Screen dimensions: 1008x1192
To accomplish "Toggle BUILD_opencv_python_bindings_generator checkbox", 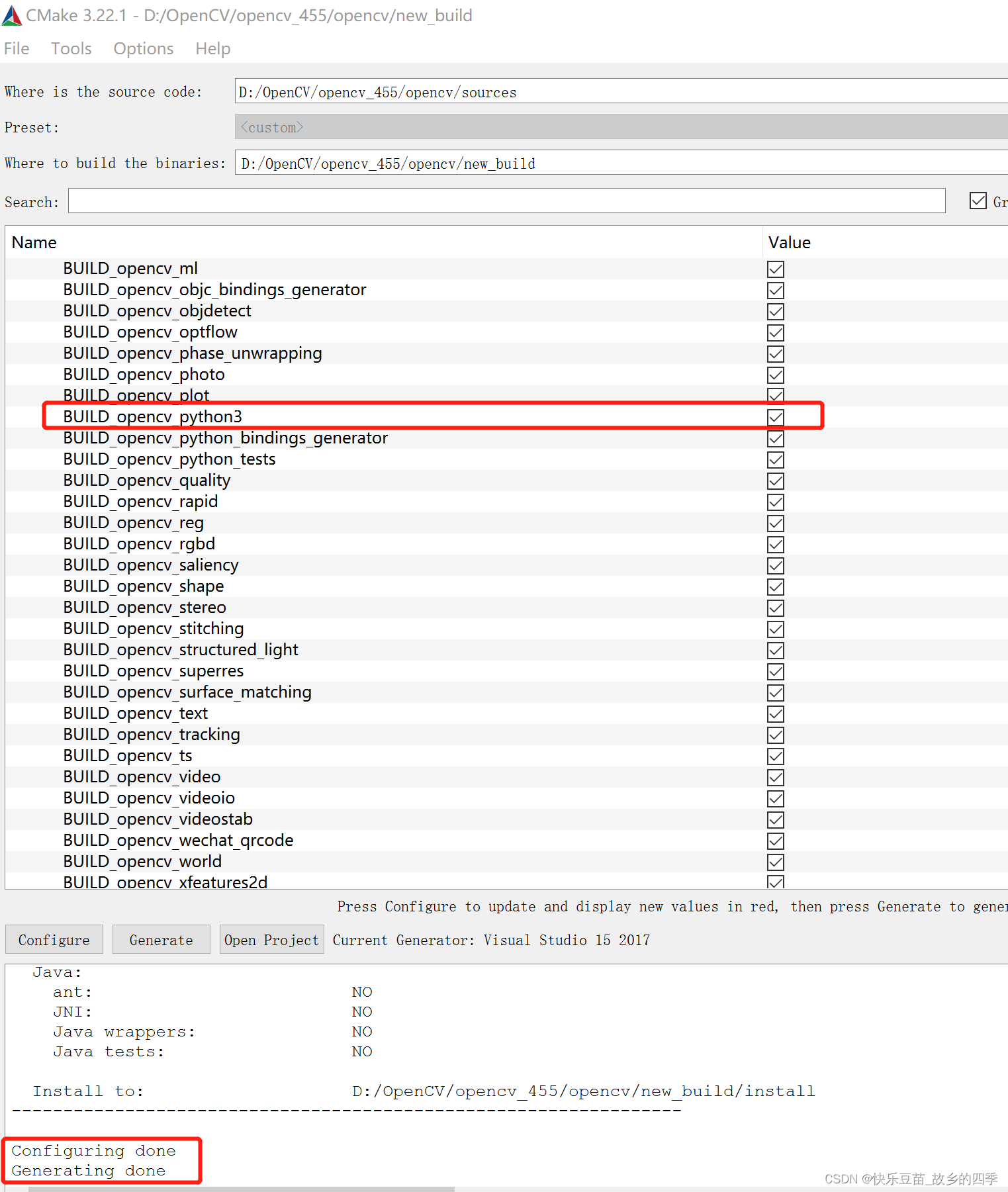I will click(x=776, y=438).
